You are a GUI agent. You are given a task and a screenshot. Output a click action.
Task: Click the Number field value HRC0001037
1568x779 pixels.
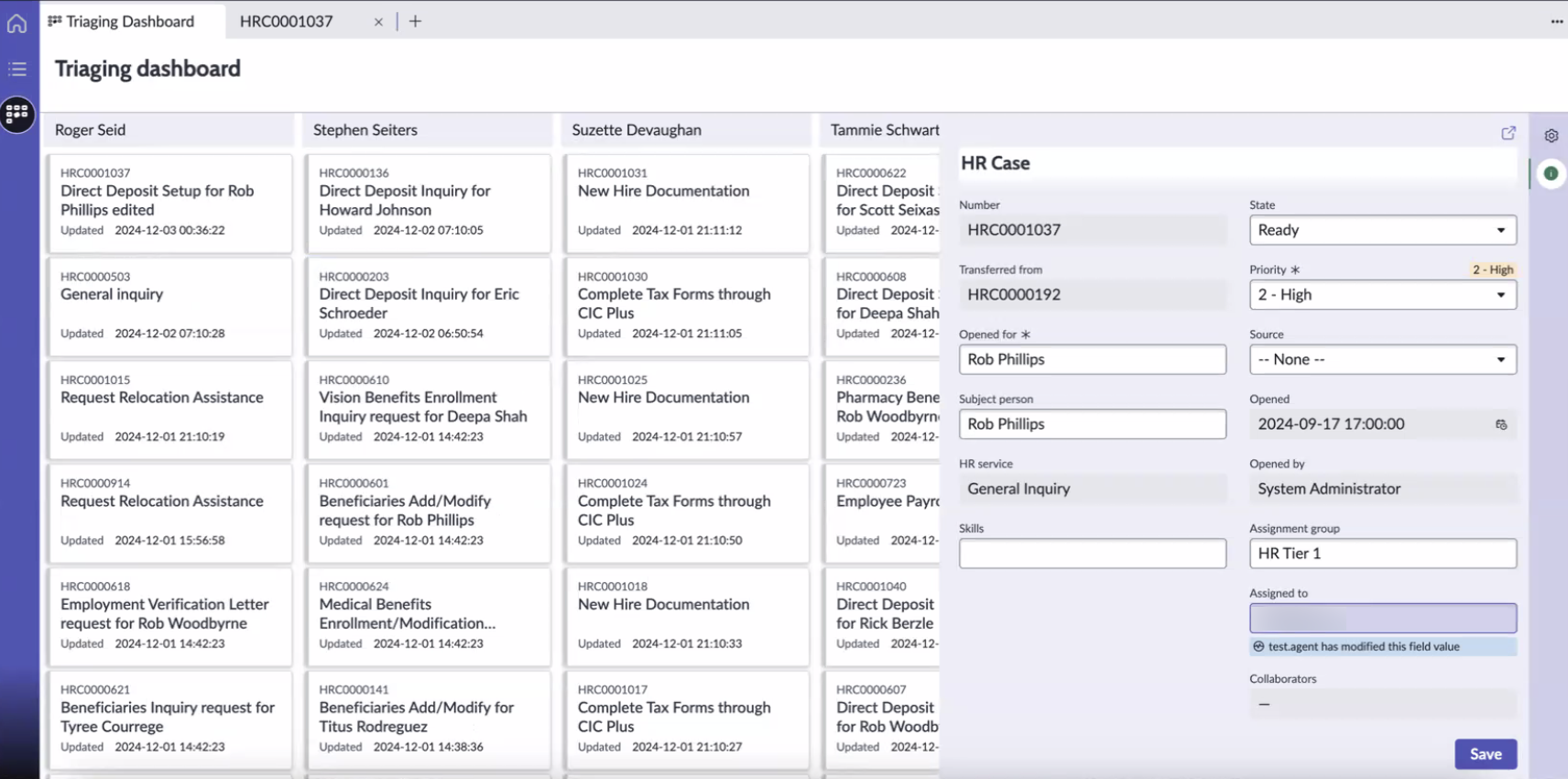1093,230
